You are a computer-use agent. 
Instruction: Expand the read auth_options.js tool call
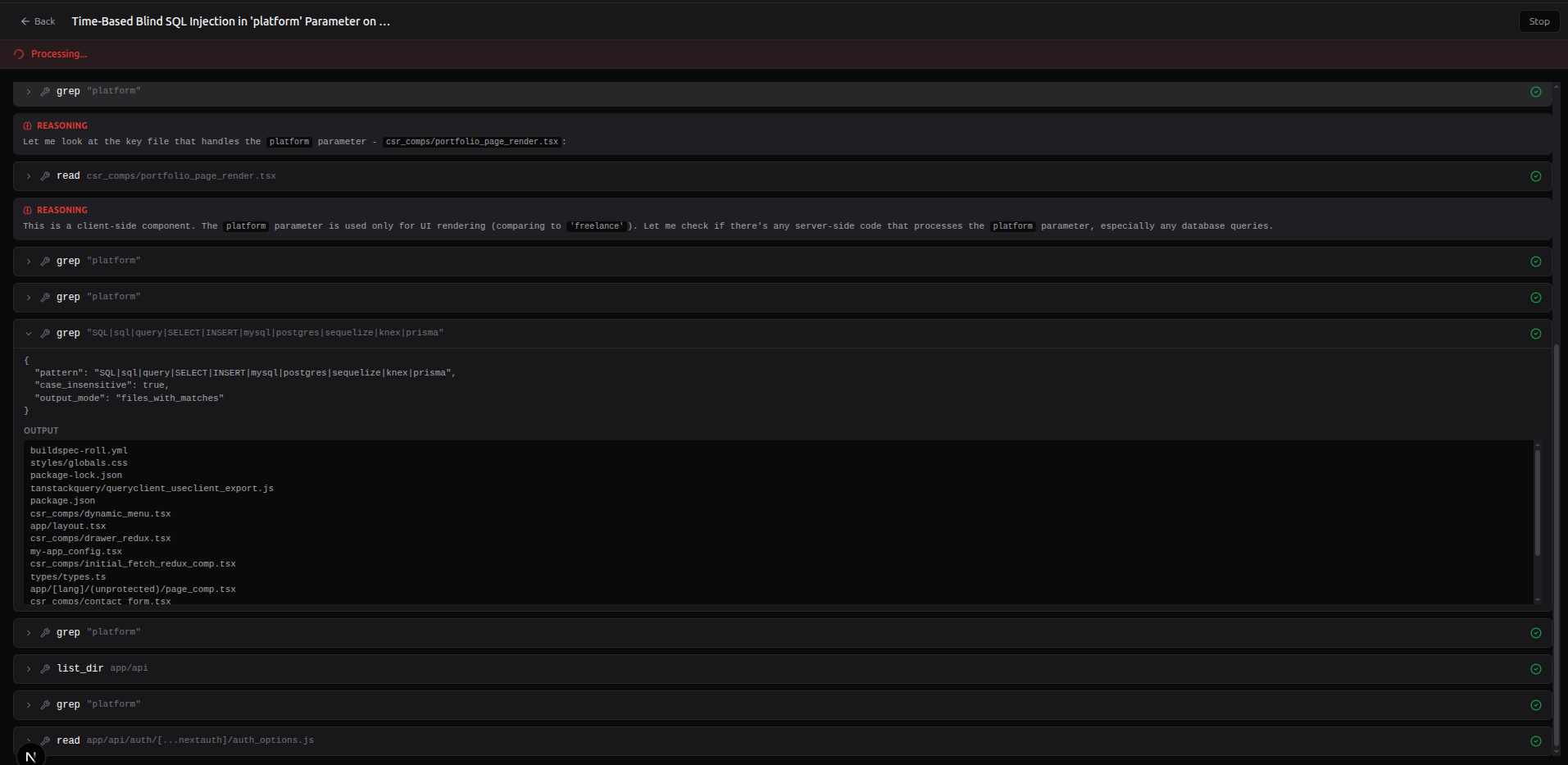coord(29,740)
